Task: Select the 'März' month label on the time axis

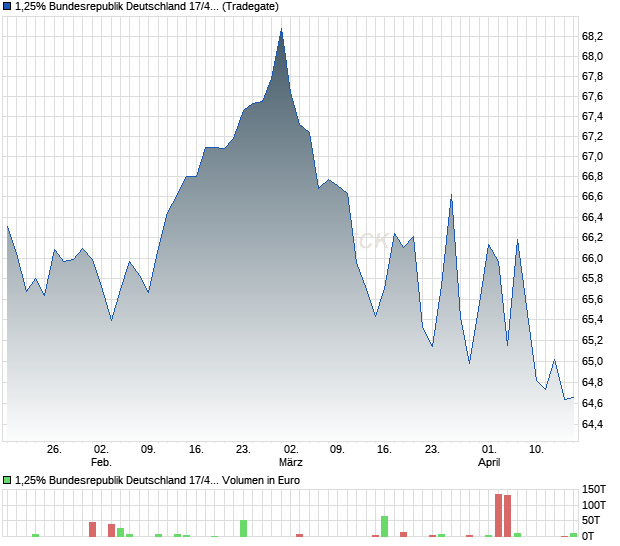Action: coord(290,463)
